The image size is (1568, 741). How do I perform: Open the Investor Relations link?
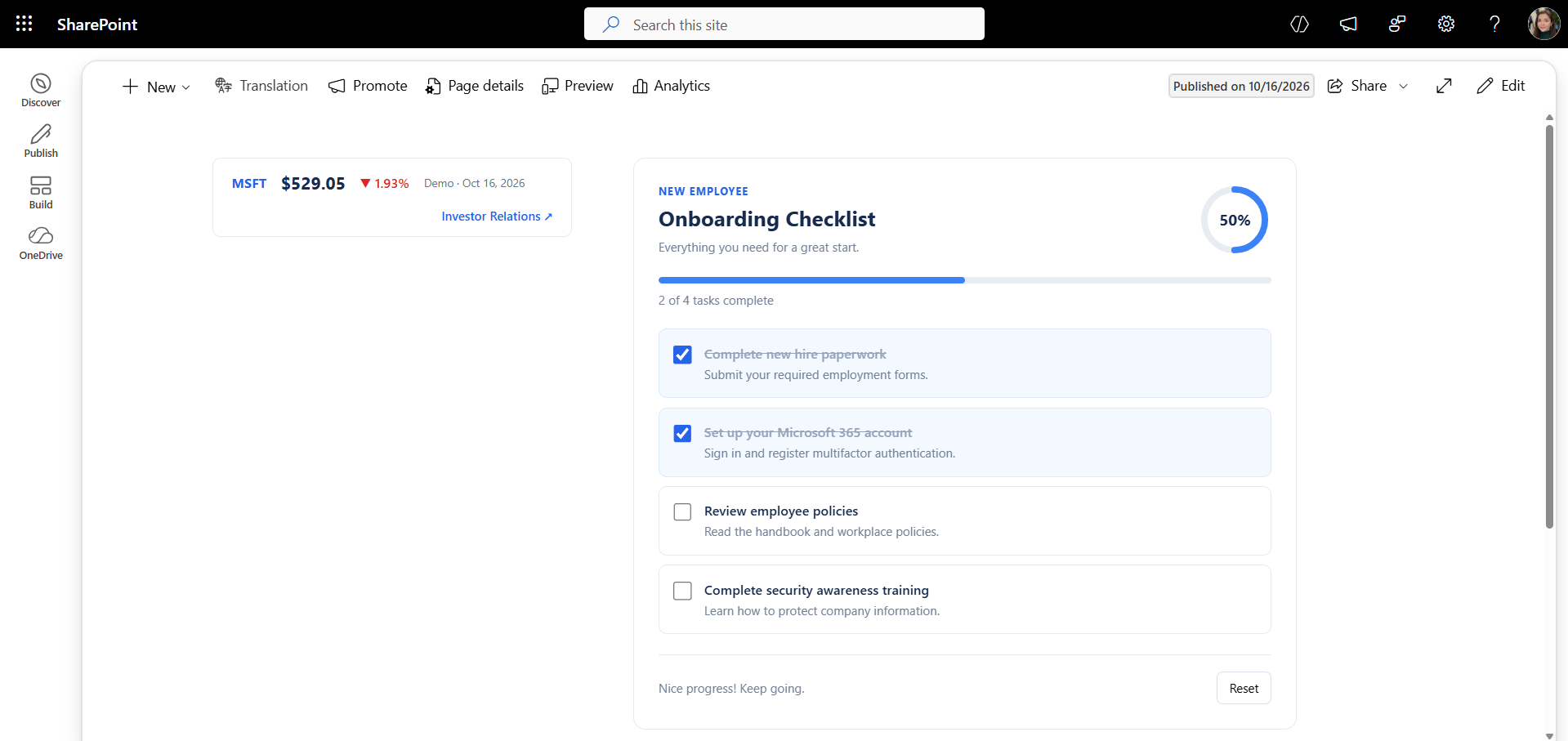(497, 216)
